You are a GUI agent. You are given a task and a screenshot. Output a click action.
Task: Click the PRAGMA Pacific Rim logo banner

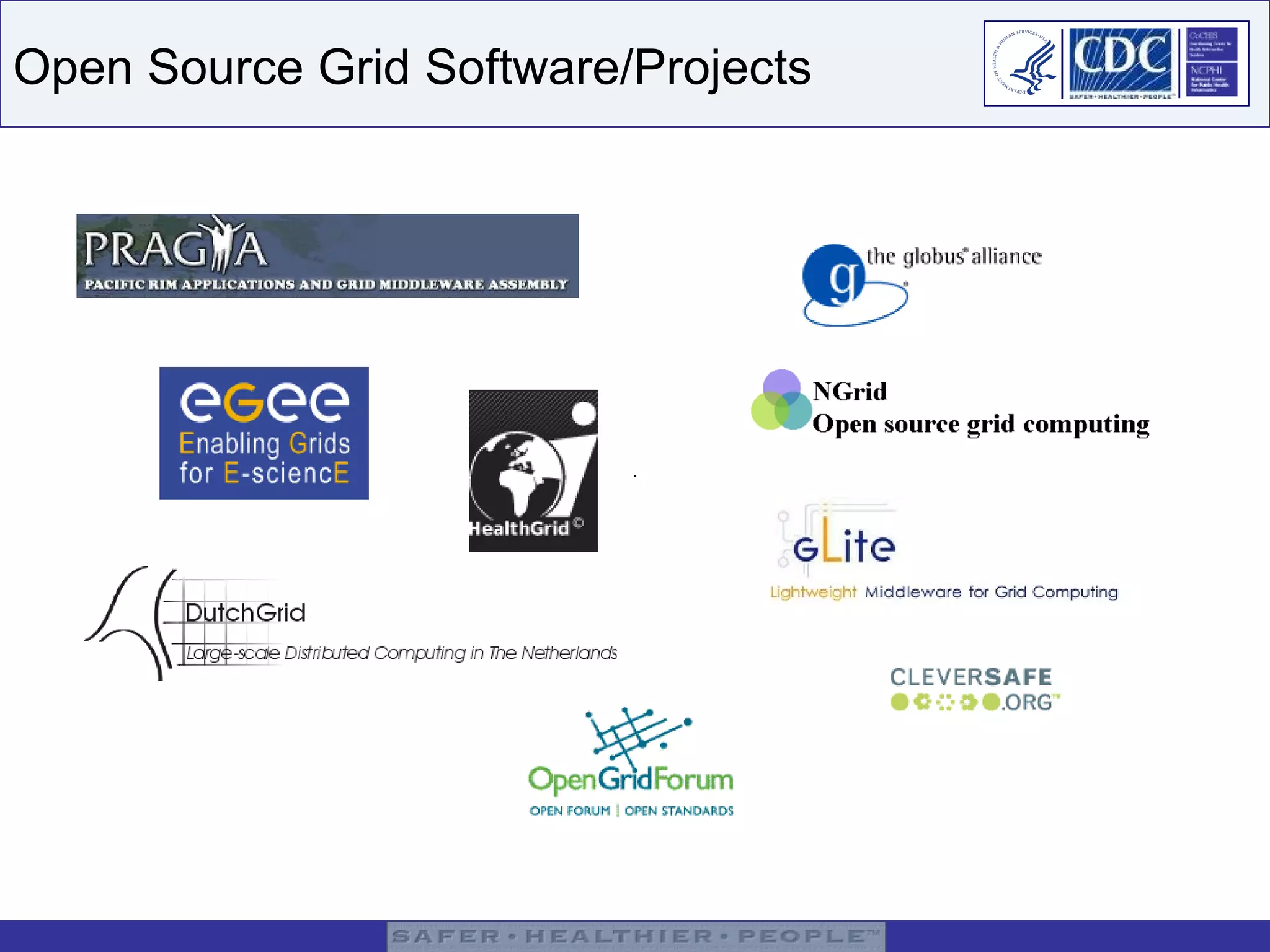tap(327, 255)
